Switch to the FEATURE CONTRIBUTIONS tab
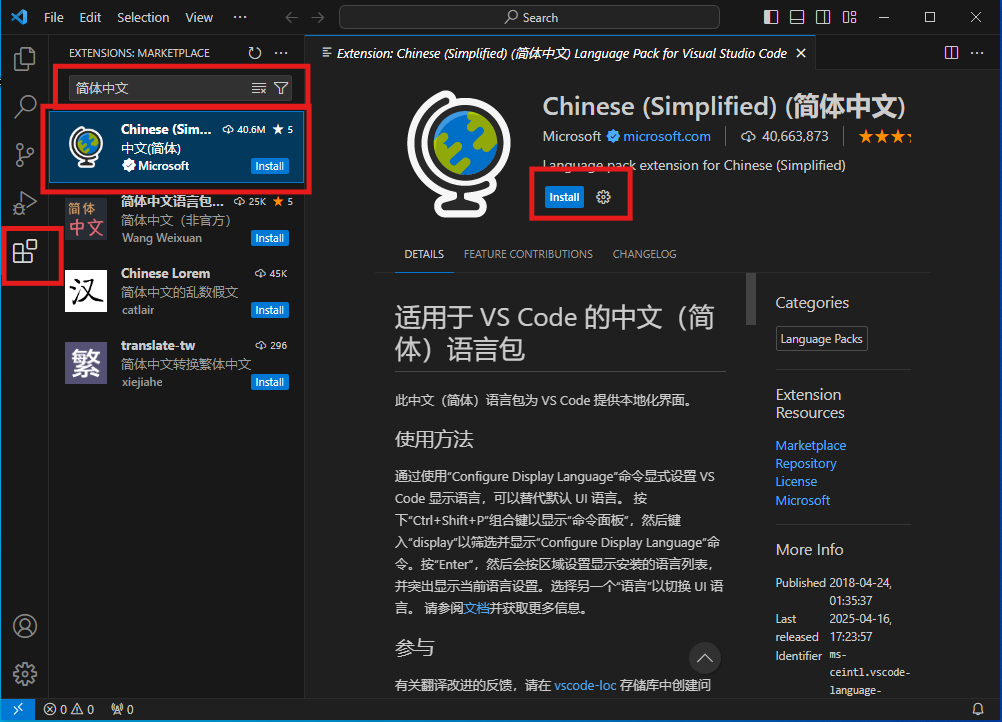Screen dimensions: 1002x722 528,254
